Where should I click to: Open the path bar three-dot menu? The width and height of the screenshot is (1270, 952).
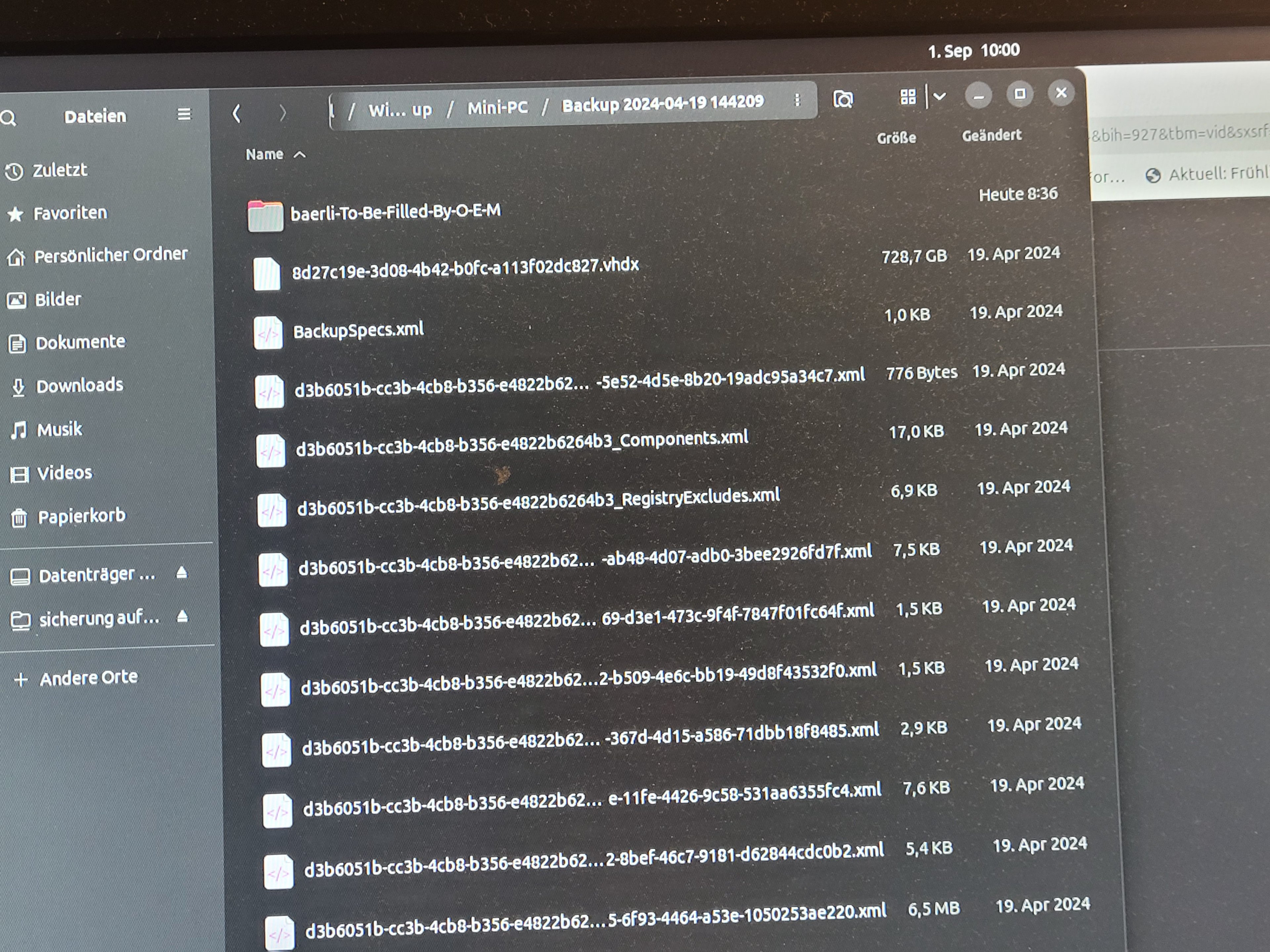(797, 101)
